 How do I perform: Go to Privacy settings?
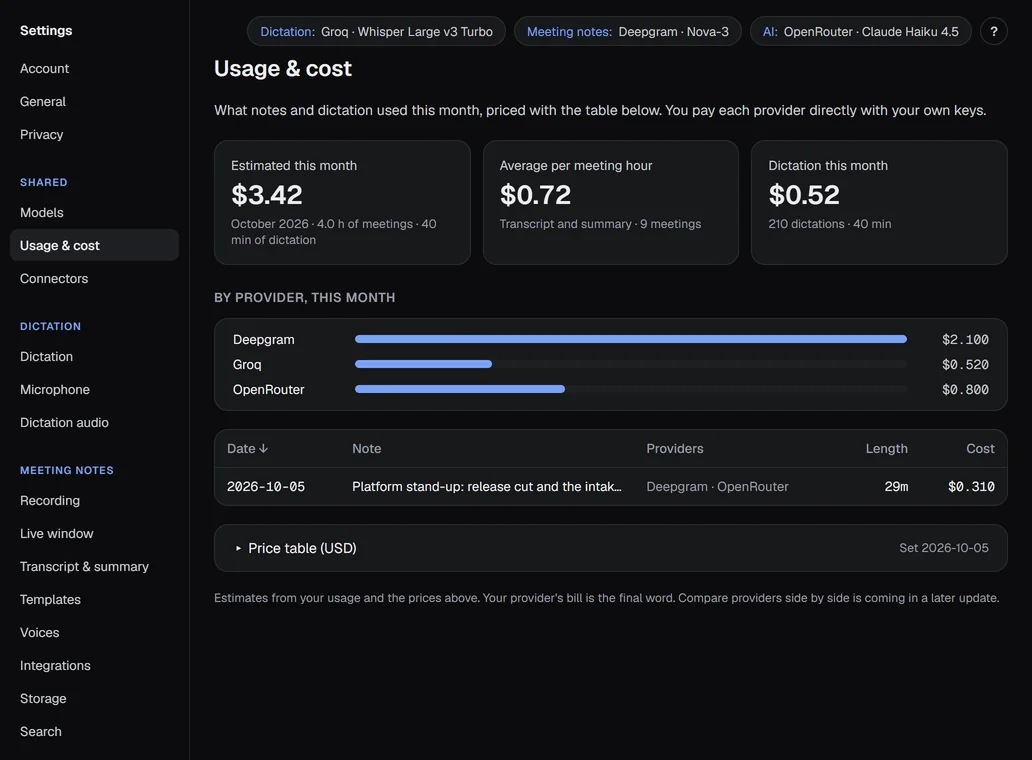point(41,134)
